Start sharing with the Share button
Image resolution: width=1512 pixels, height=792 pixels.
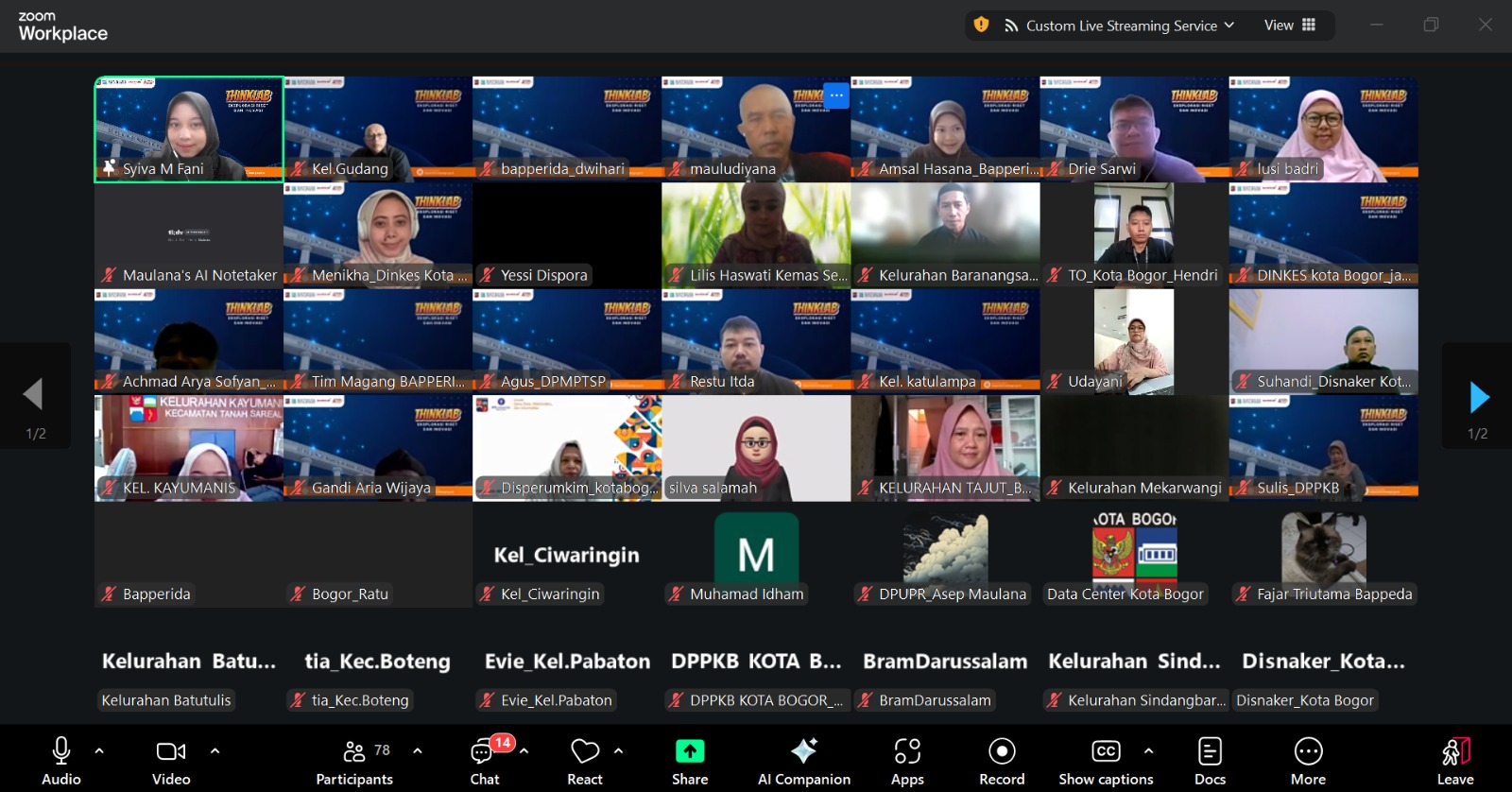690,760
